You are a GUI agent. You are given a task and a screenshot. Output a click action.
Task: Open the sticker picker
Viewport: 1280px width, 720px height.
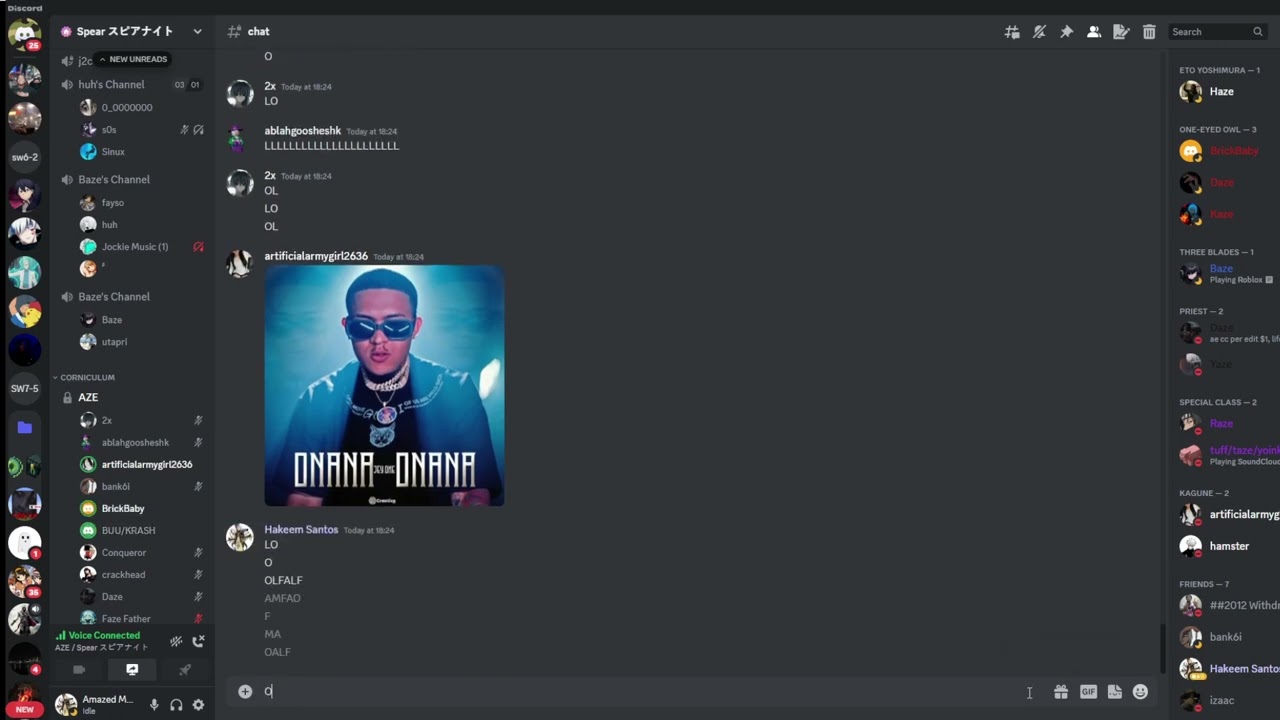(1114, 691)
